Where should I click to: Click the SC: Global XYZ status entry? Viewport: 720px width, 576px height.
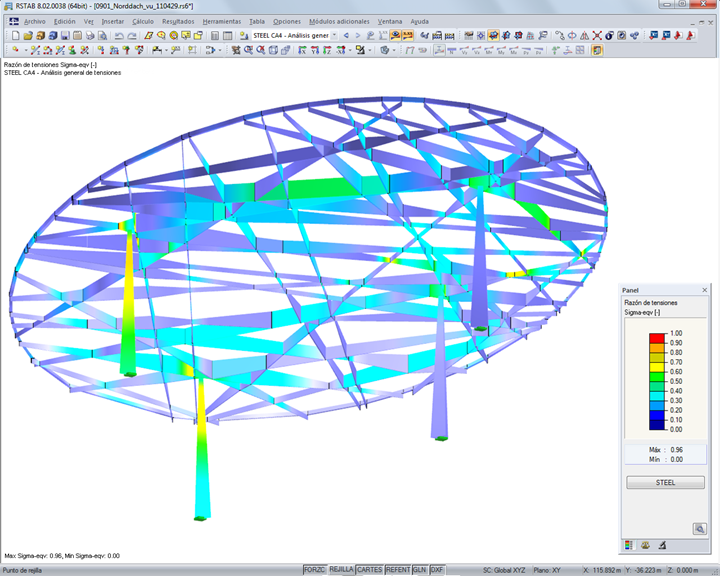tap(504, 570)
